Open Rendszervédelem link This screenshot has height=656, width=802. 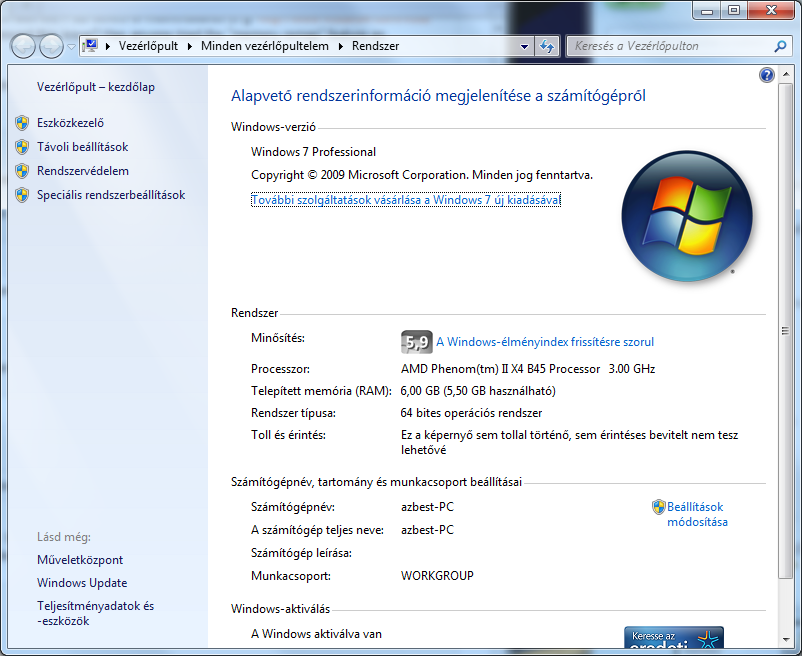(x=83, y=171)
